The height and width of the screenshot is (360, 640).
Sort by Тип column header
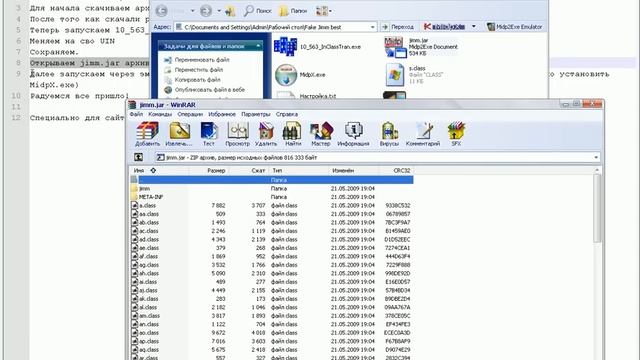pos(298,170)
